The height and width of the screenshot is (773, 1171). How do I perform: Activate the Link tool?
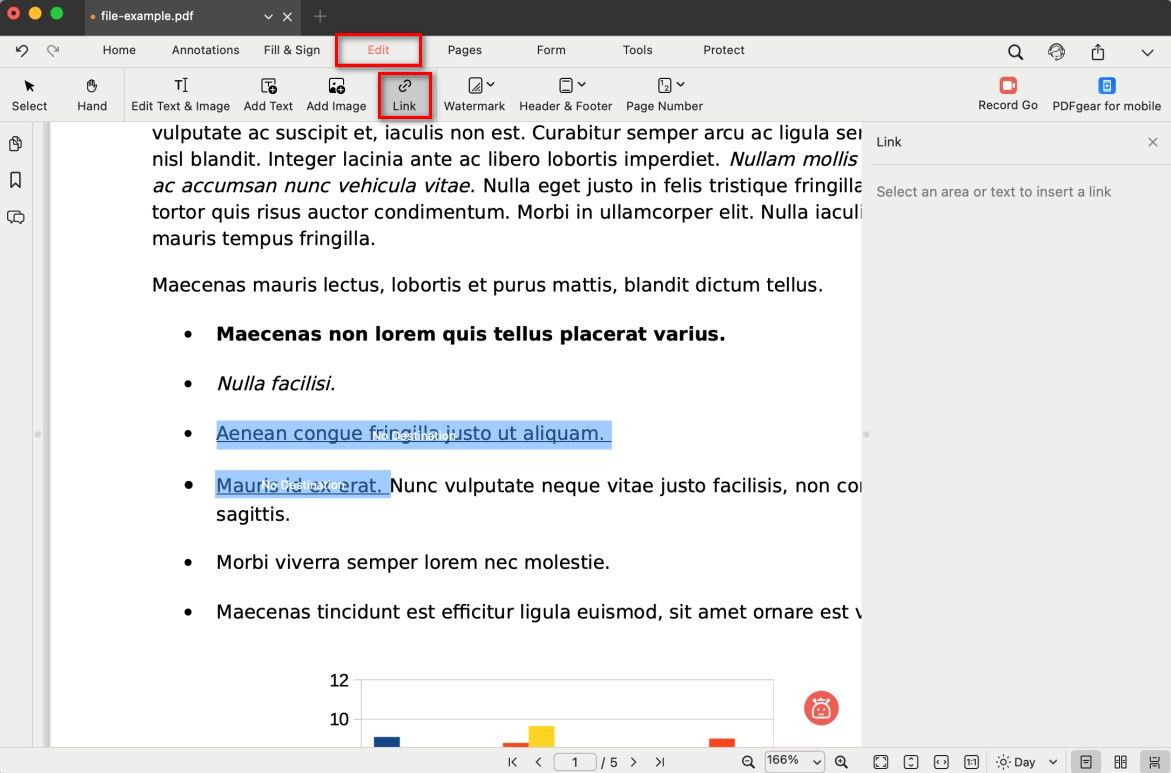[404, 94]
